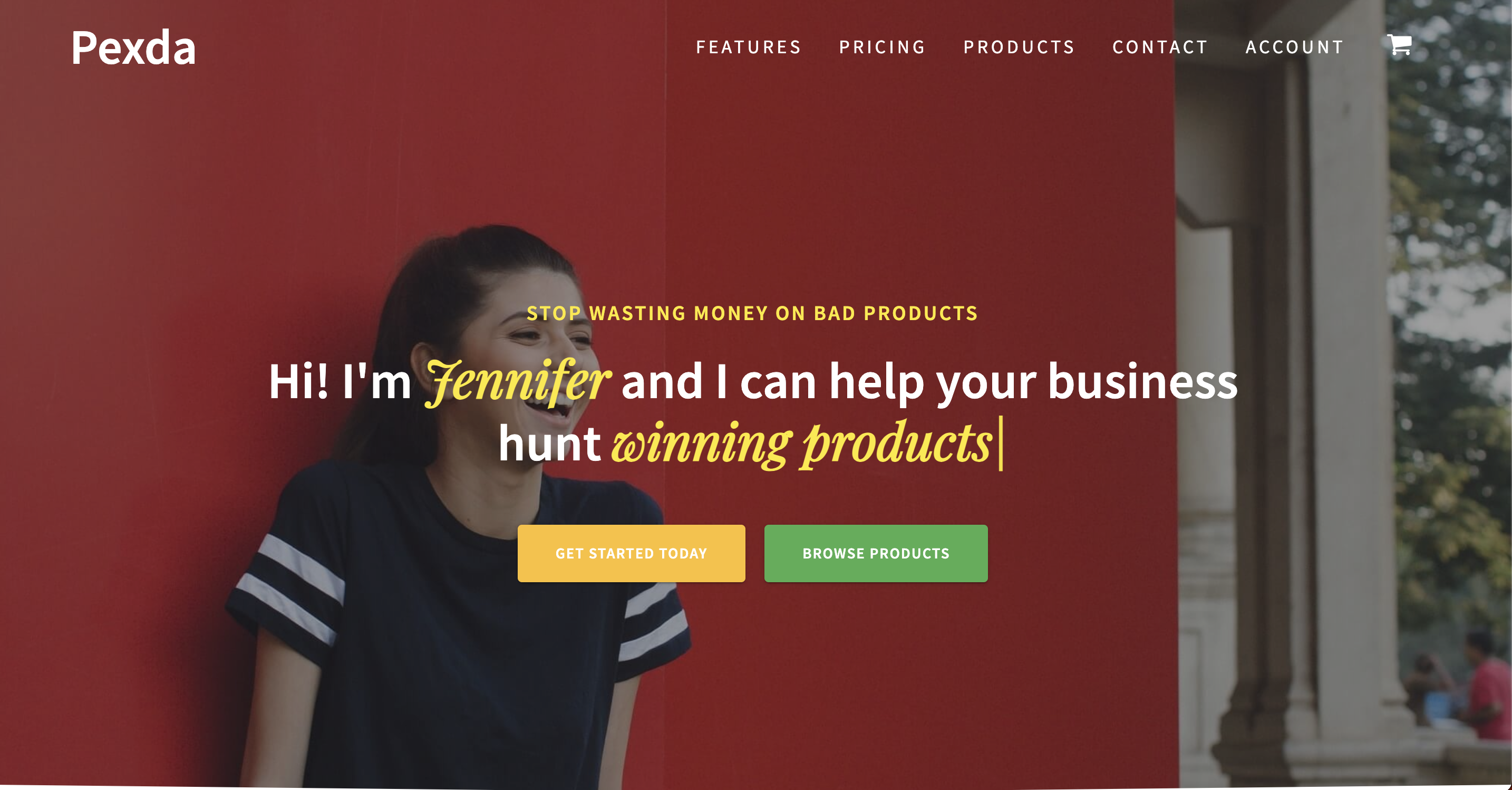Viewport: 1512px width, 790px height.
Task: Click the yellow tagline about bad products
Action: tap(752, 313)
